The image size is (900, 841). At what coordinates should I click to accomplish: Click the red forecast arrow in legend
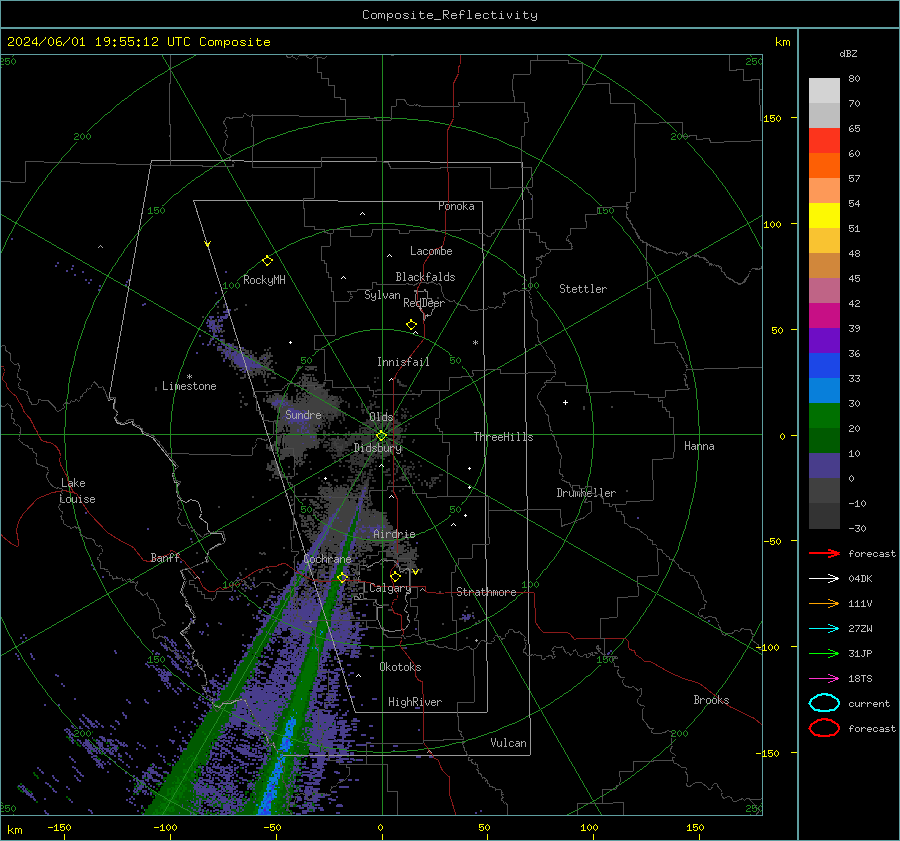tap(824, 553)
